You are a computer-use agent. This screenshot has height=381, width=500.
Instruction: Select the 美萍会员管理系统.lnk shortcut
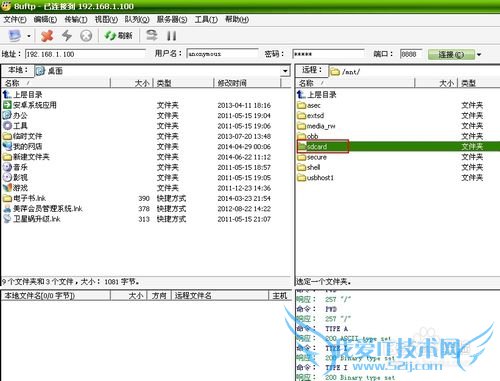(x=43, y=208)
